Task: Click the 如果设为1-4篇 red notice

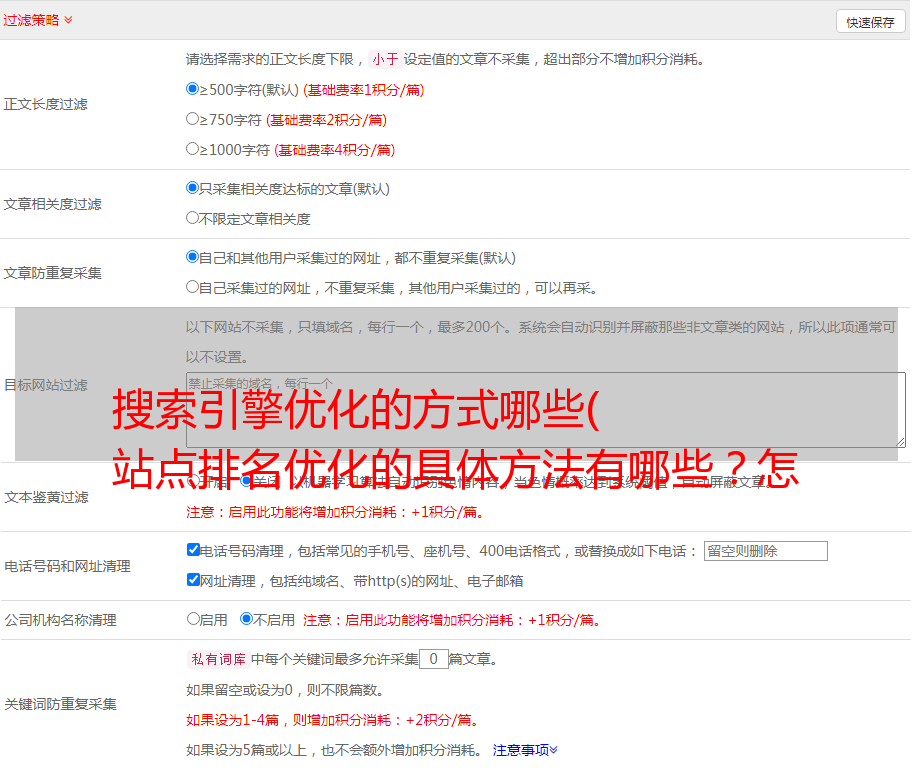Action: (x=334, y=720)
